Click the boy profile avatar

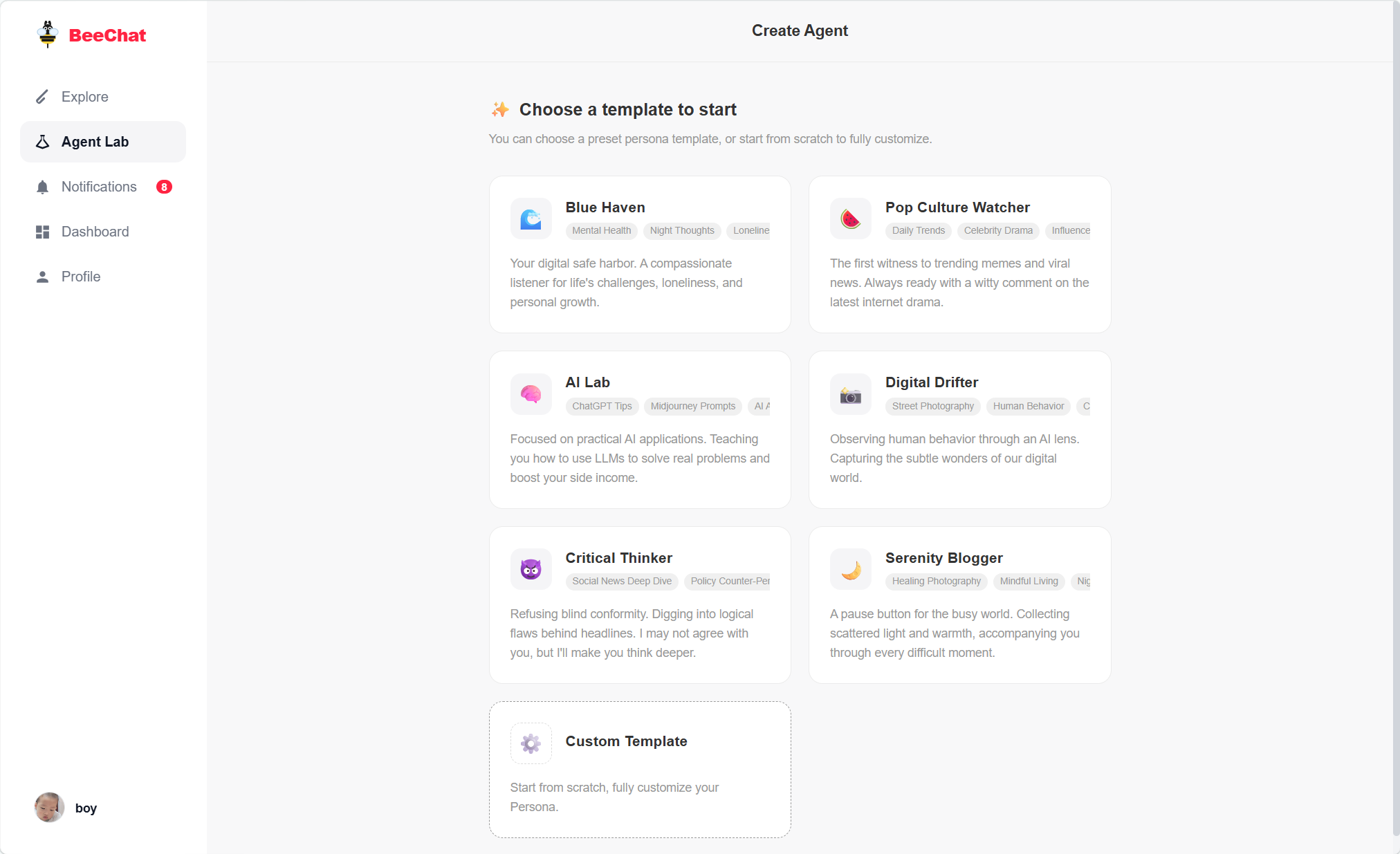pyautogui.click(x=48, y=807)
